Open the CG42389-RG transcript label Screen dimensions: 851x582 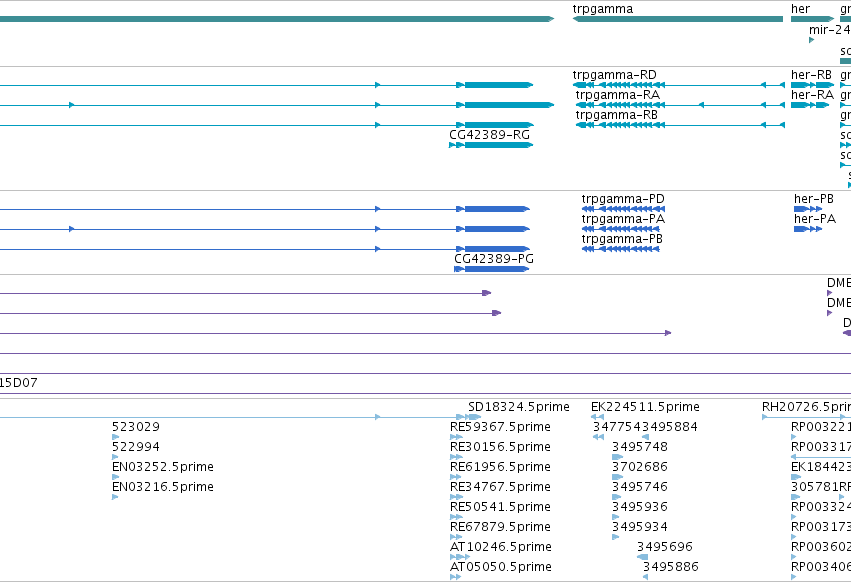pos(489,134)
